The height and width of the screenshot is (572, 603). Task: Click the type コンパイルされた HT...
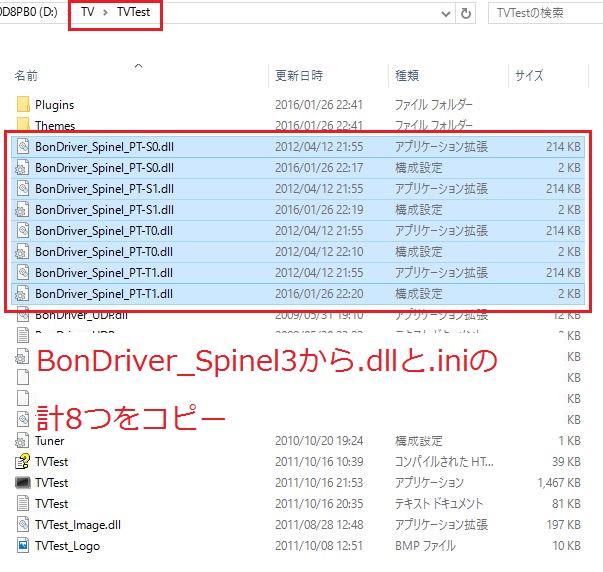(444, 461)
